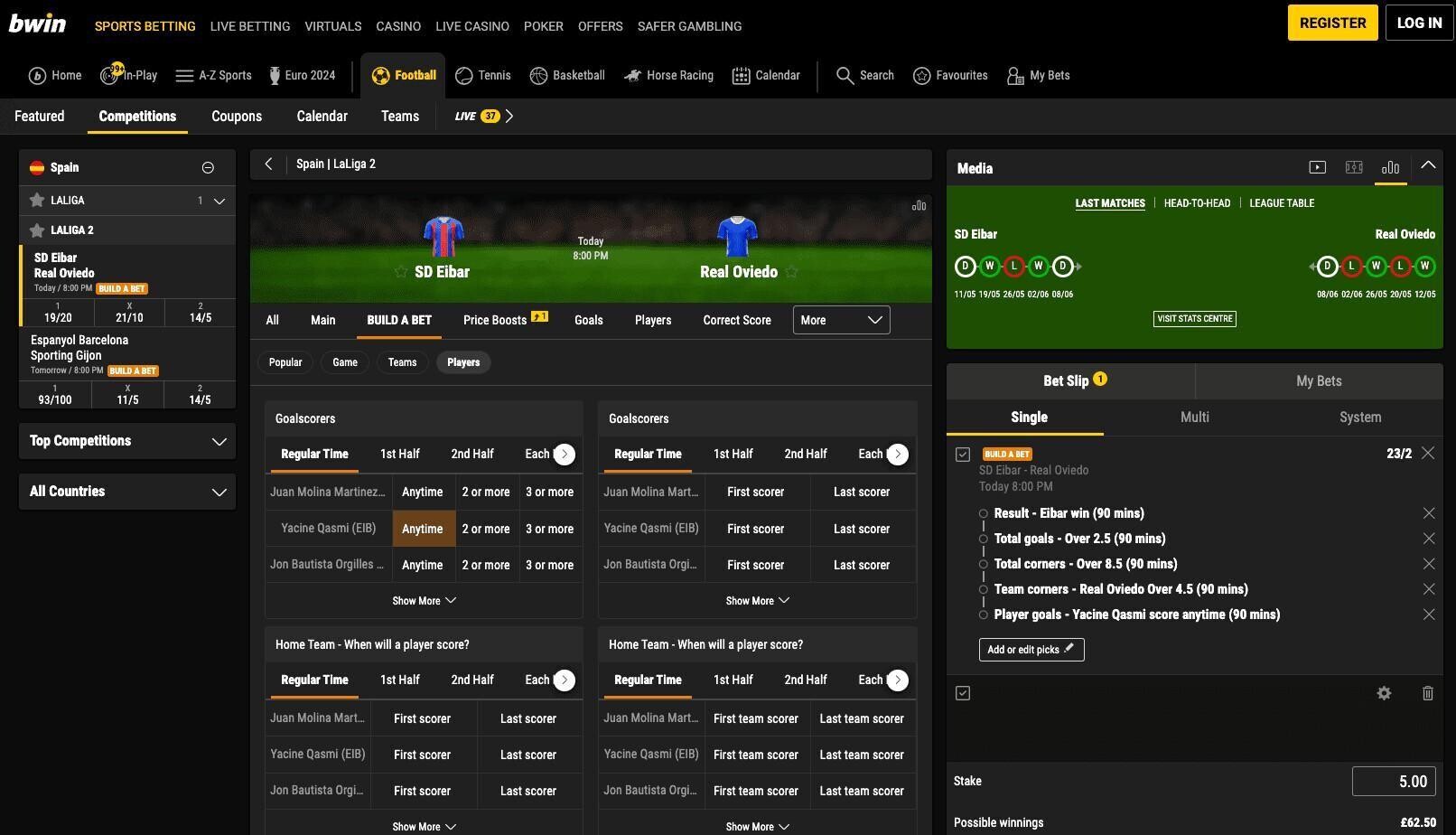Toggle the select-all bets checkbox
This screenshot has width=1456, height=835.
(963, 693)
